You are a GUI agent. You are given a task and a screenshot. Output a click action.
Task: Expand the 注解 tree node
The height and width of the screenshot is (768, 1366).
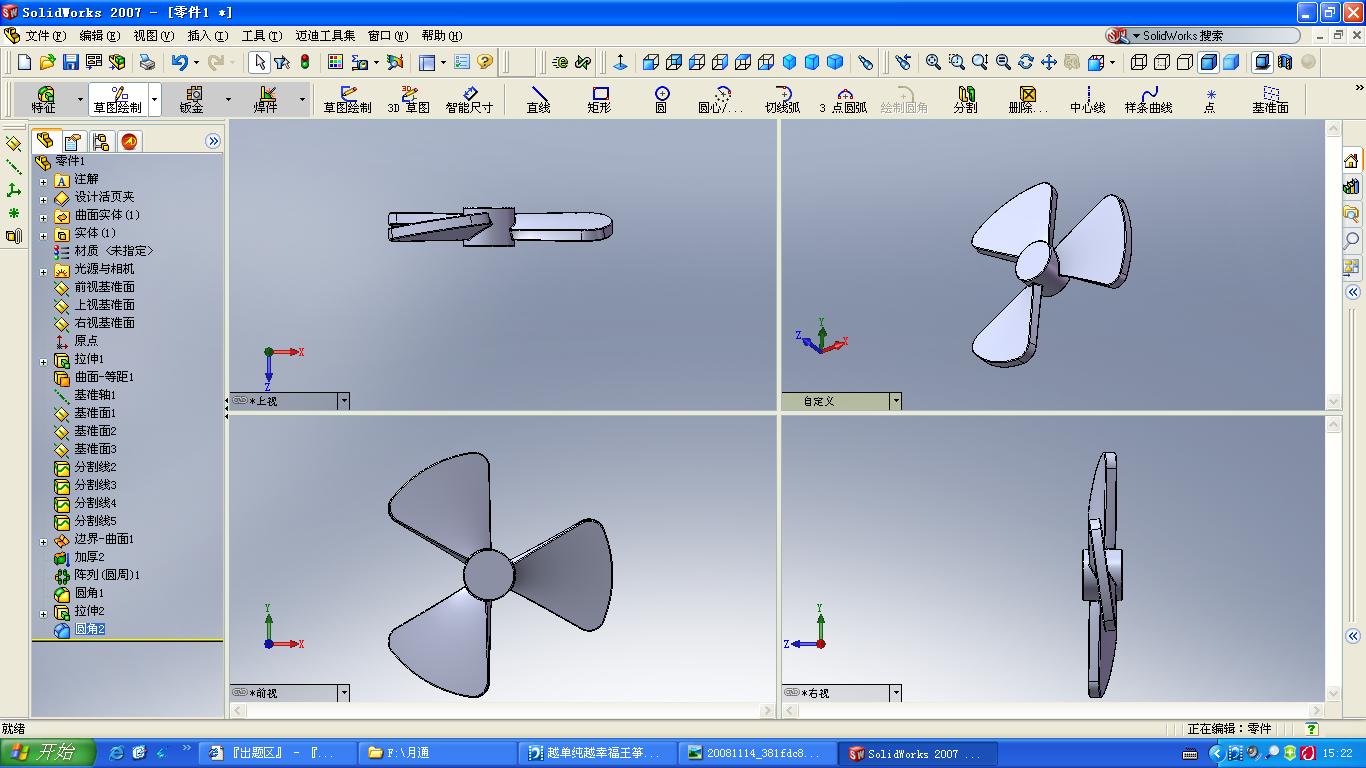43,181
